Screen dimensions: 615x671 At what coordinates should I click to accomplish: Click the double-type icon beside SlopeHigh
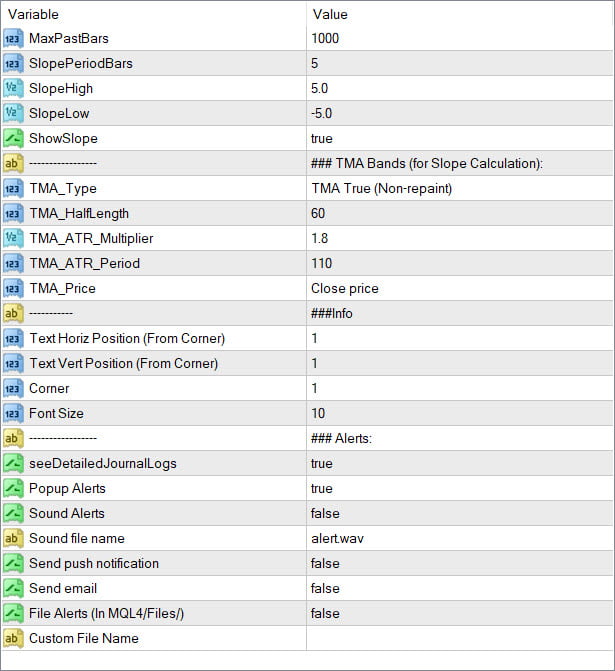point(13,89)
